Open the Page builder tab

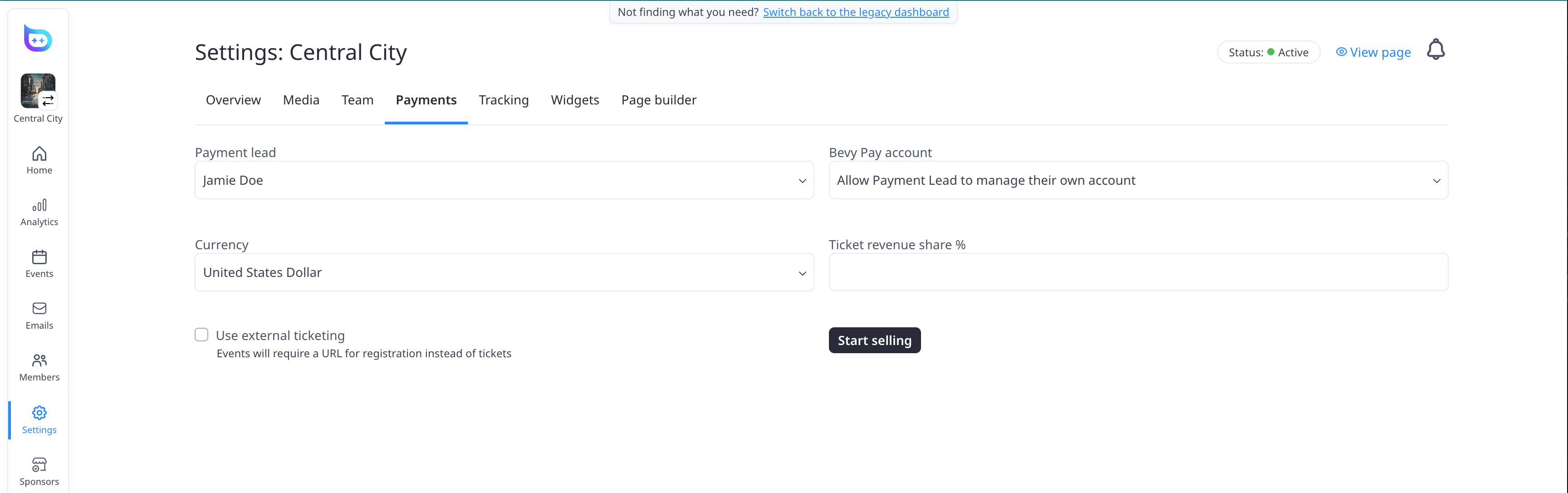click(x=659, y=99)
